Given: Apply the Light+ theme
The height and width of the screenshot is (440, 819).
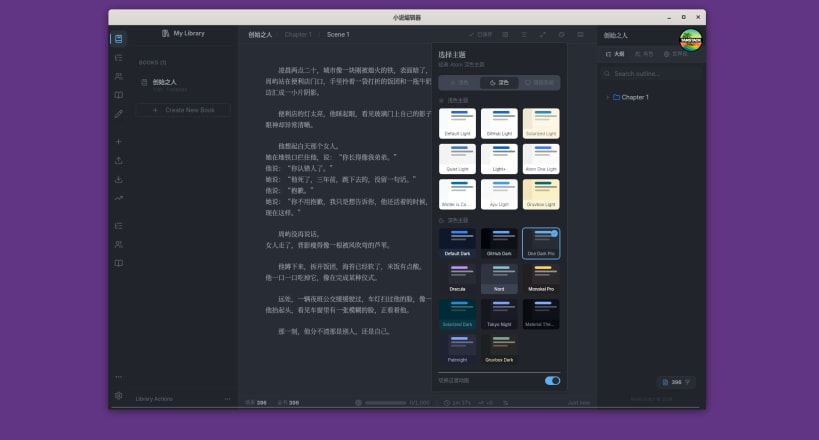Looking at the screenshot, I should coord(499,159).
